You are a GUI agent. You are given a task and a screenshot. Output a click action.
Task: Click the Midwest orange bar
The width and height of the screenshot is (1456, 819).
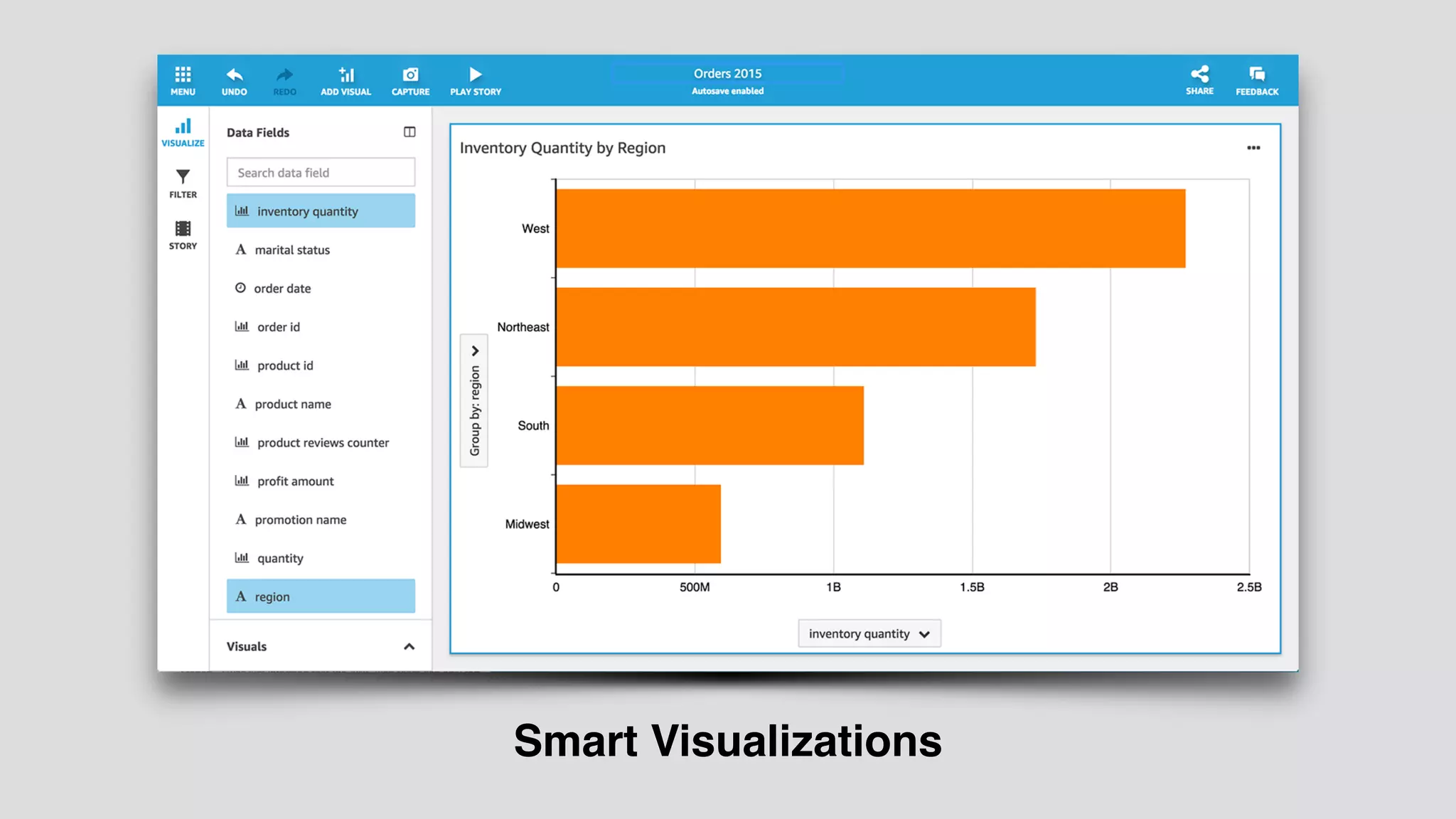tap(638, 524)
